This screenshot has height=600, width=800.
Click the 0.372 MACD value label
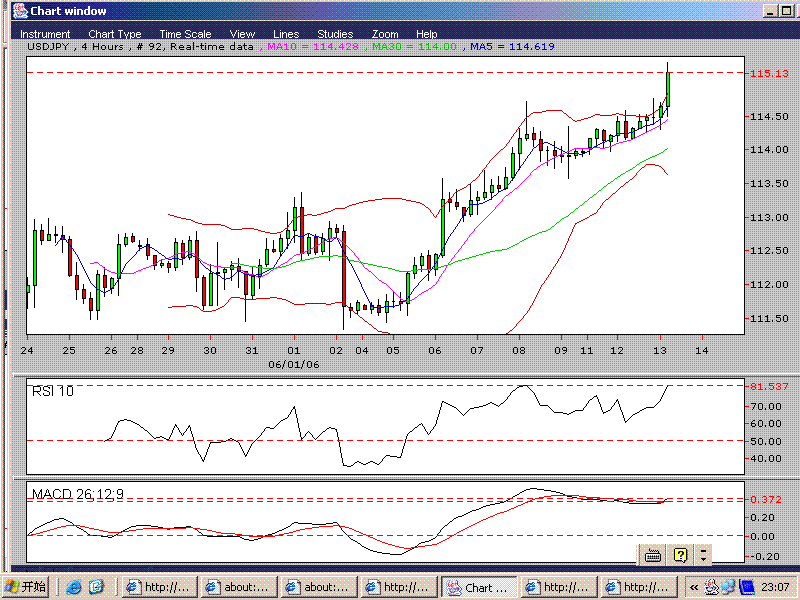[x=765, y=499]
